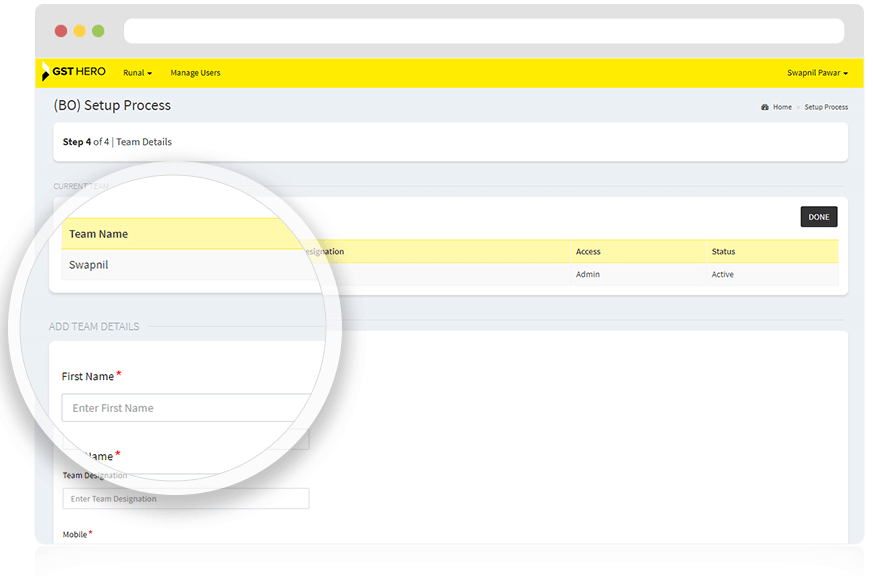Click the GST HERO logo
Screen dimensions: 873x576
tap(73, 72)
